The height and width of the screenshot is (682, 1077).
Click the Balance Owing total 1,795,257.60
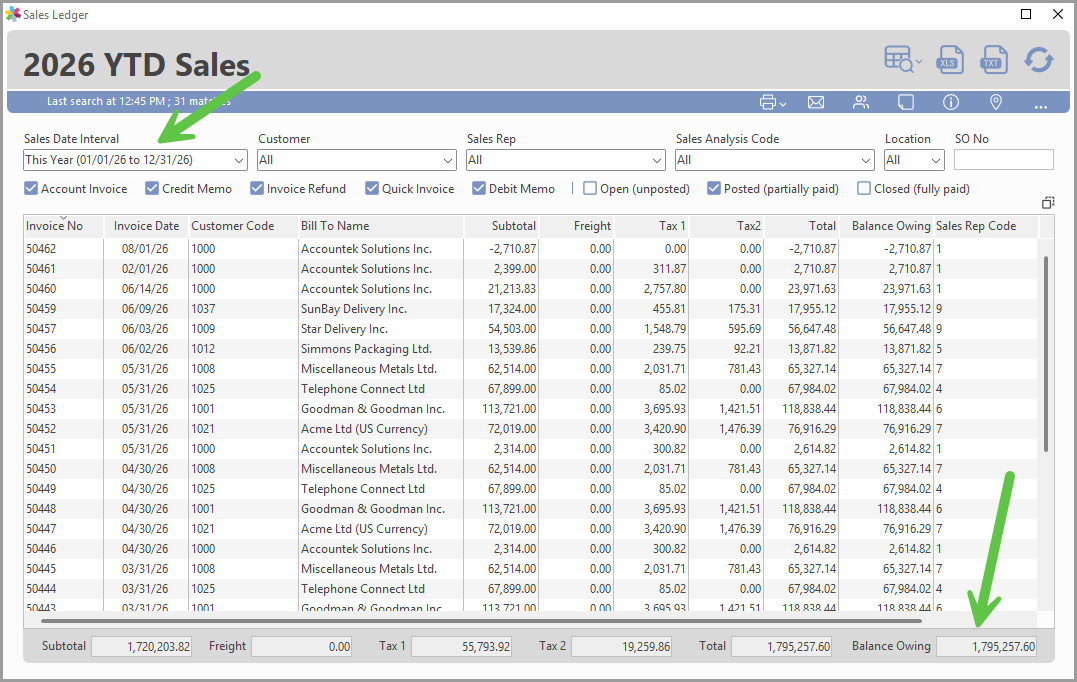click(x=986, y=646)
